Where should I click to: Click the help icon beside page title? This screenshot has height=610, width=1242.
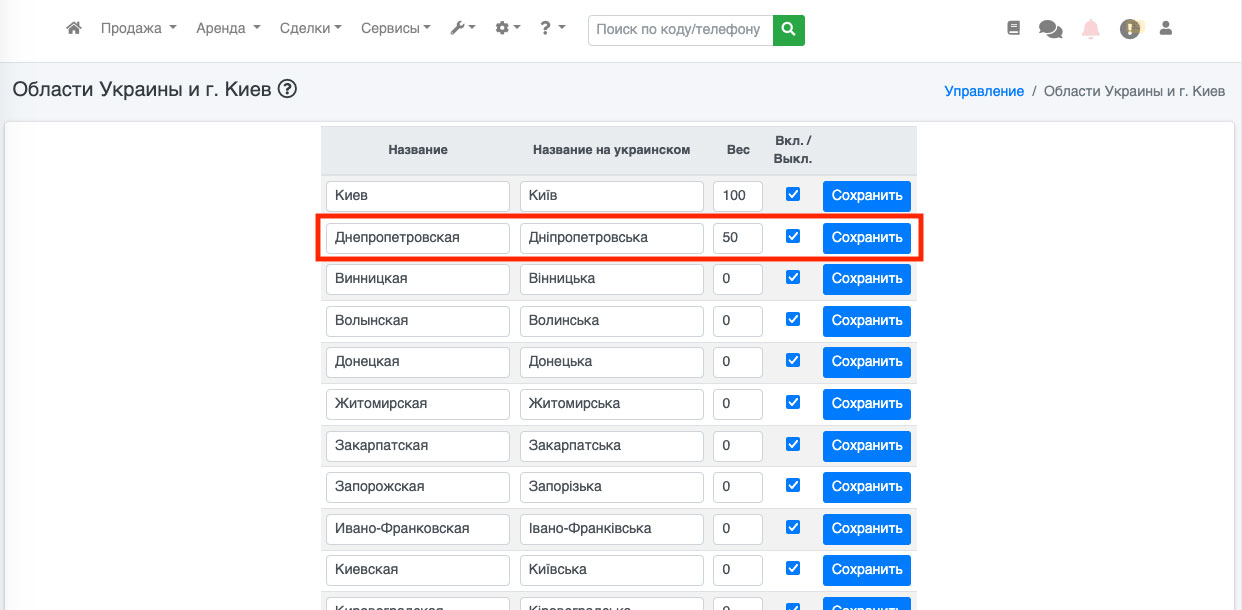(288, 89)
